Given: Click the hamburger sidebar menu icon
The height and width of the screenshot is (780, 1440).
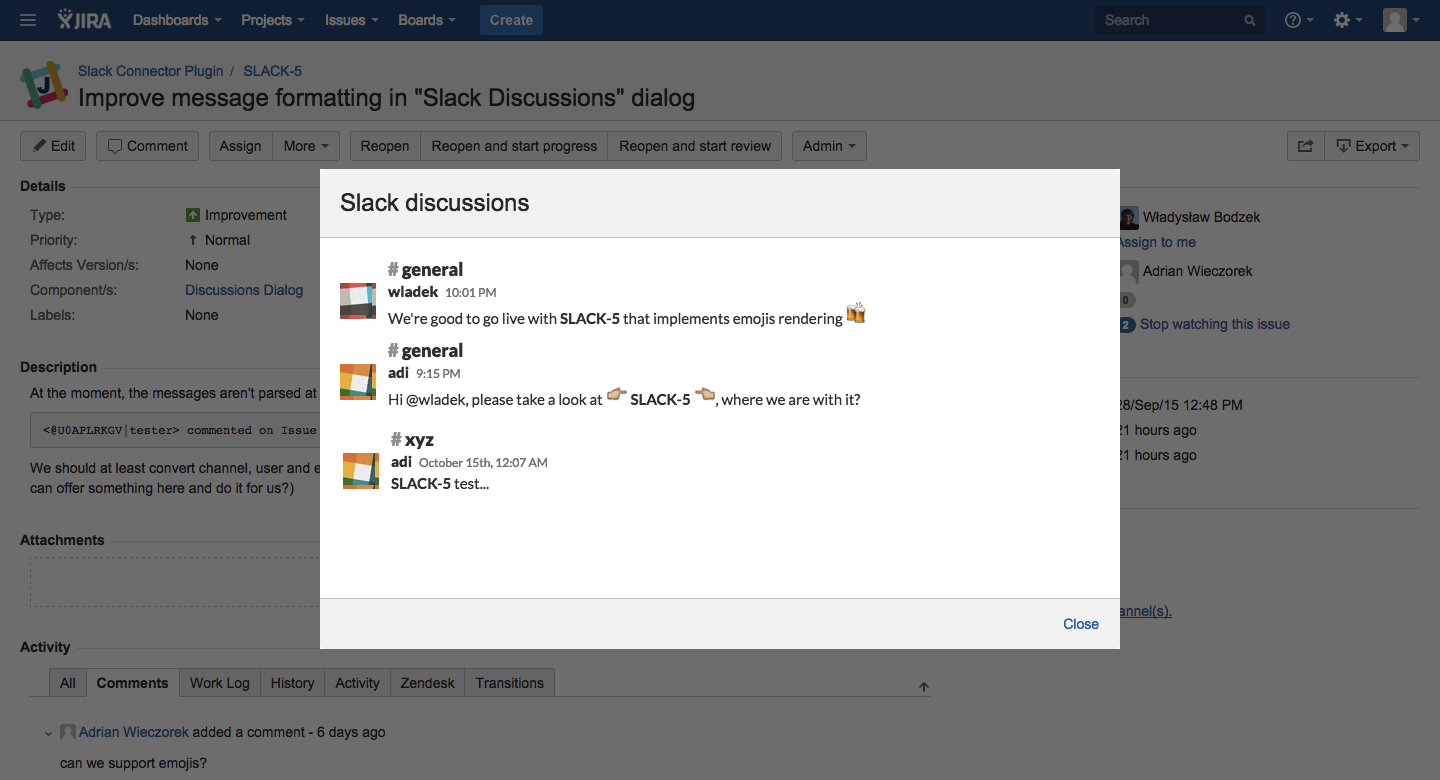Looking at the screenshot, I should click(28, 20).
